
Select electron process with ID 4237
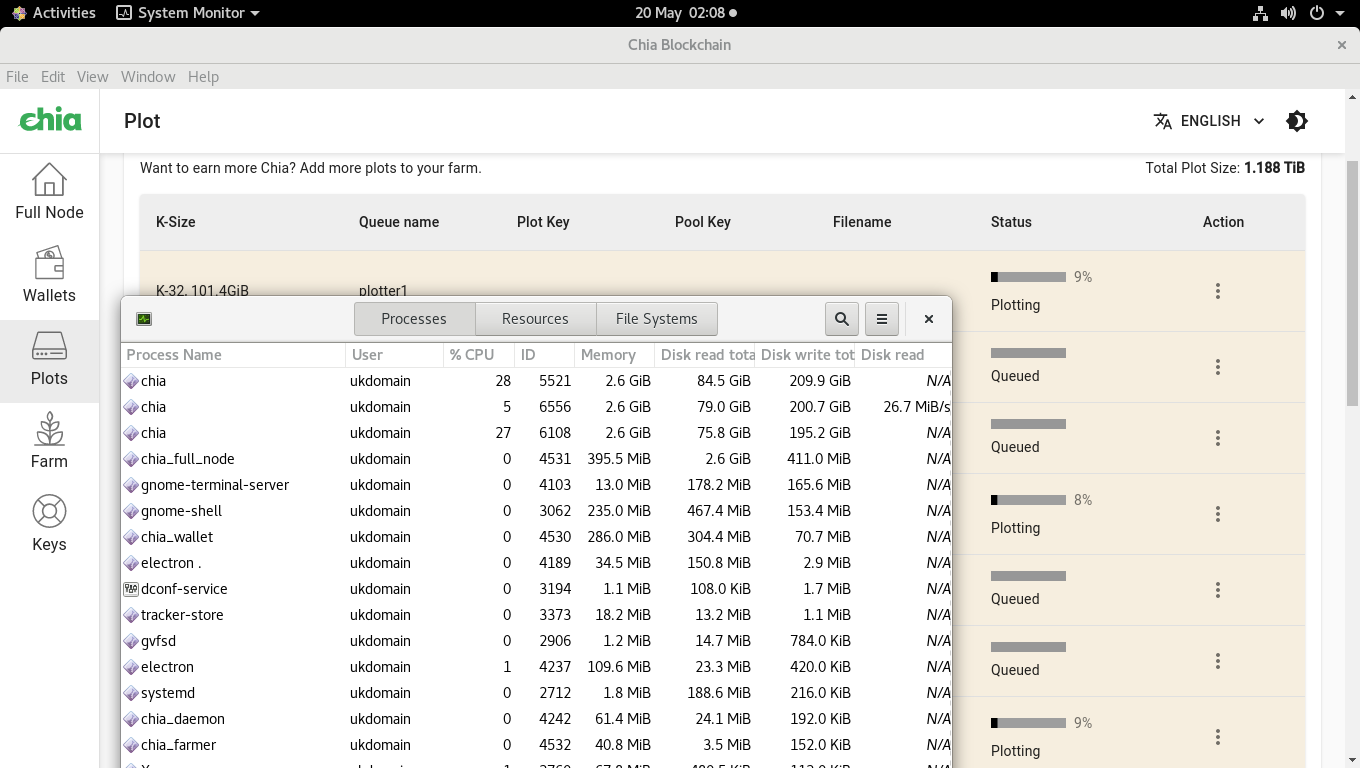click(537, 667)
